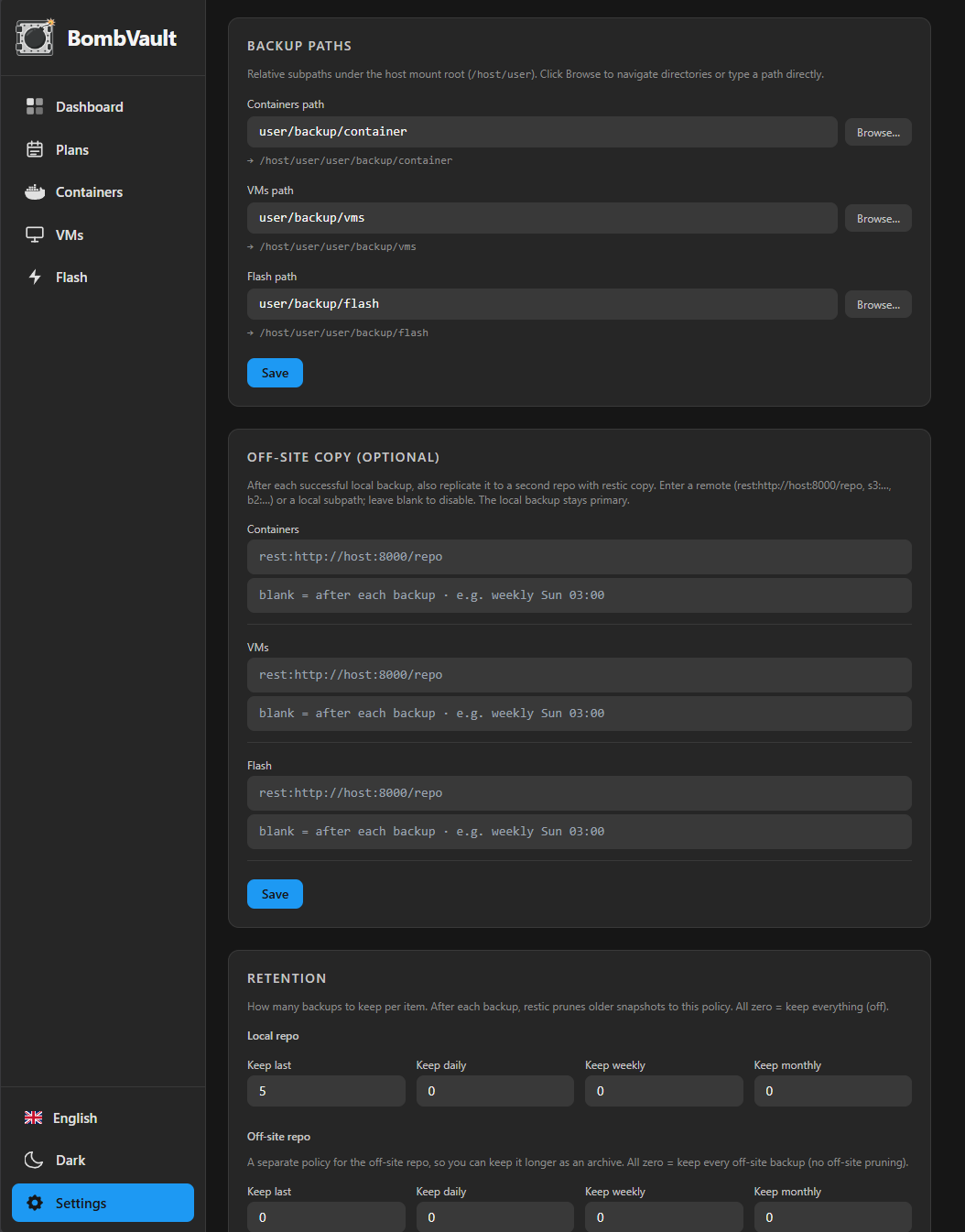The width and height of the screenshot is (965, 1232).
Task: Go to Plans section
Action: (x=103, y=149)
